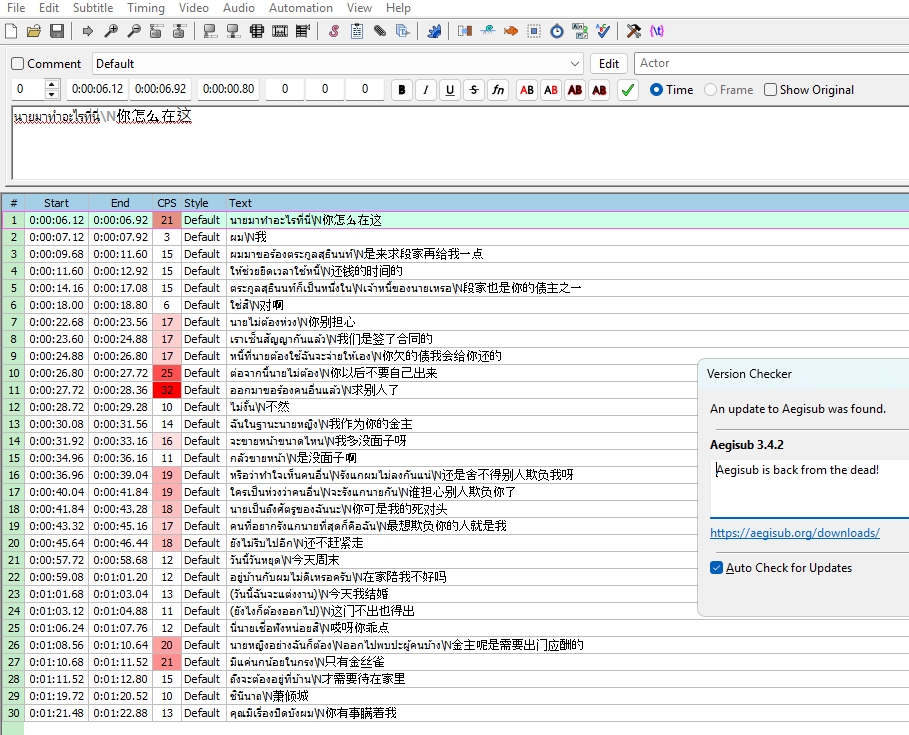Expand the Default style dropdown

[574, 64]
